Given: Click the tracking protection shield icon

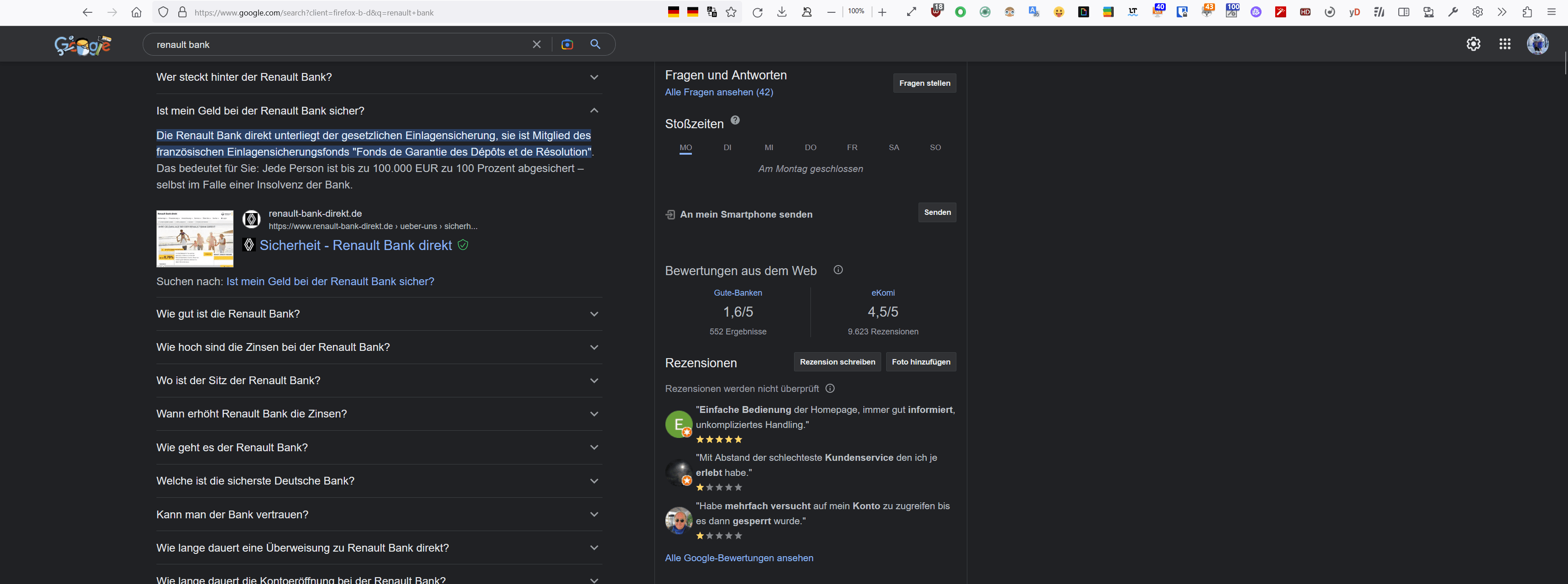Looking at the screenshot, I should pyautogui.click(x=163, y=12).
